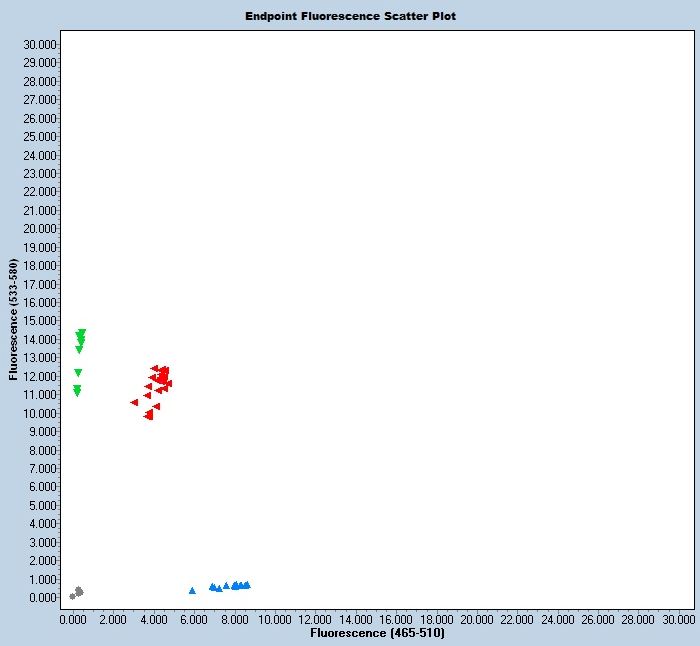This screenshot has width=700, height=646.
Task: Select the lowest green triangle near 11.000
Action: pos(77,393)
